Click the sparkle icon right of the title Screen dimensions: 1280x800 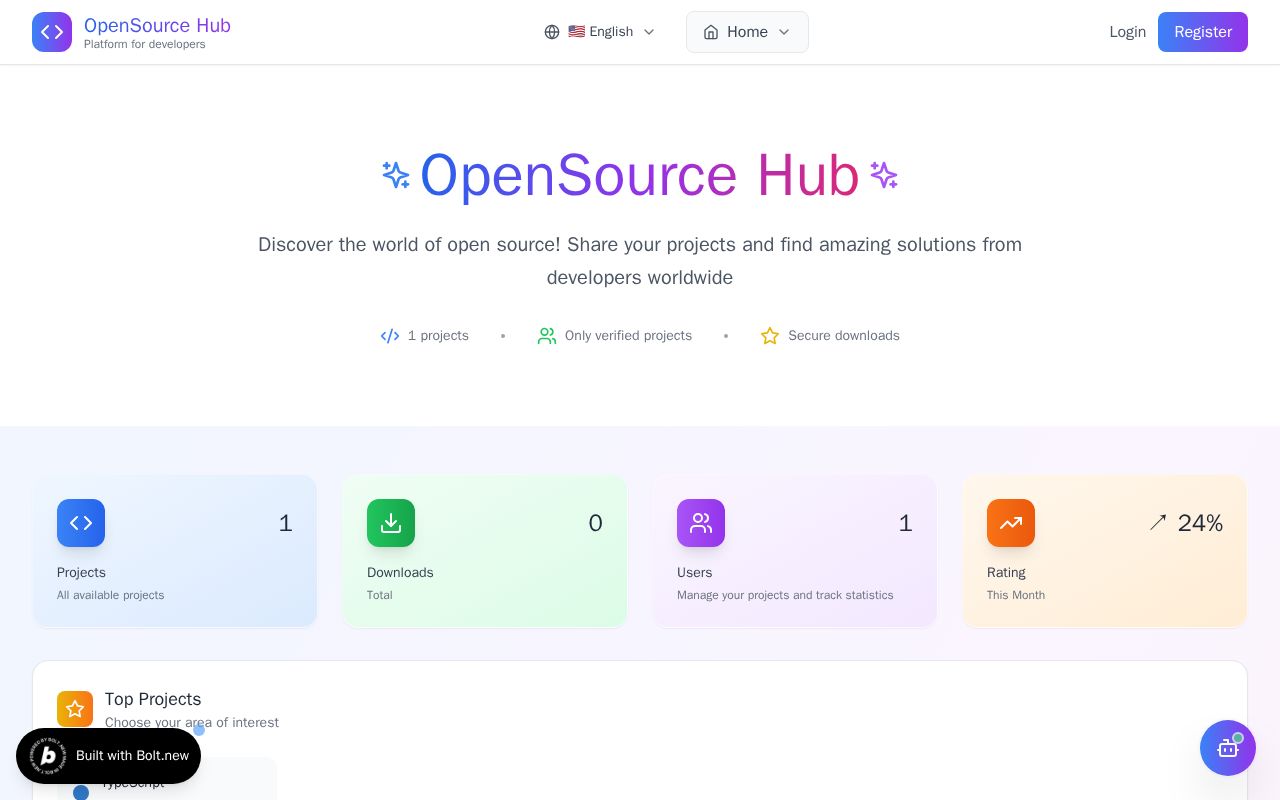point(884,176)
